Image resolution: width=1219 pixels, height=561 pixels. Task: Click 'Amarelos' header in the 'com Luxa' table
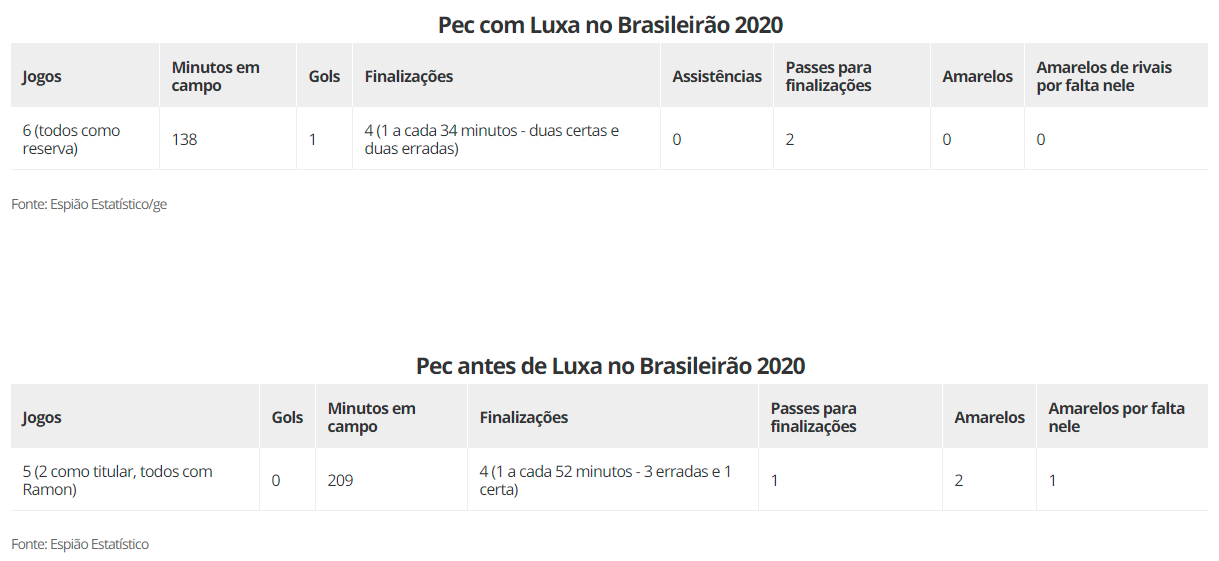point(977,77)
